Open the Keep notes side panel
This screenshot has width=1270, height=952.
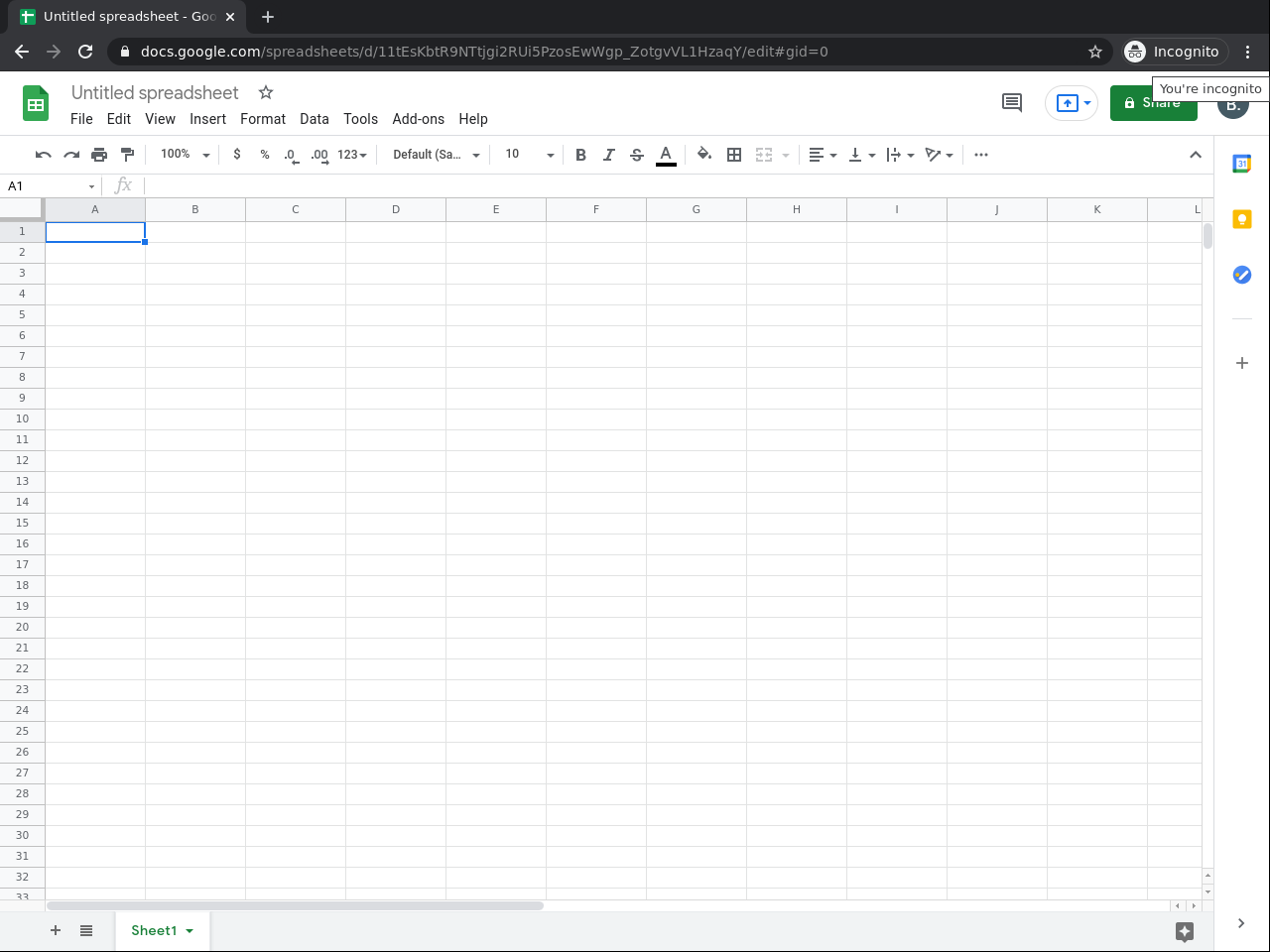pos(1242,219)
